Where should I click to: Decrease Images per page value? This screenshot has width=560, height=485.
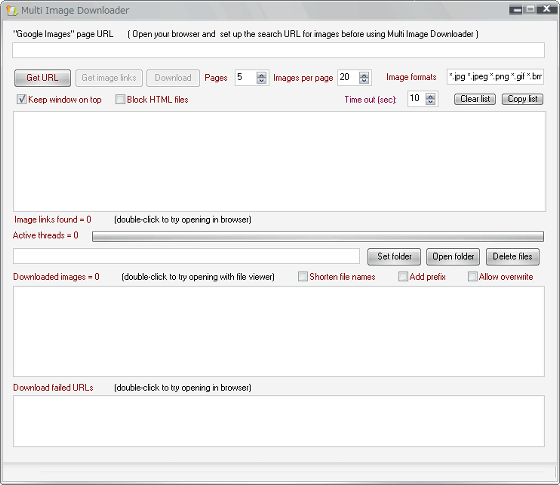[364, 81]
